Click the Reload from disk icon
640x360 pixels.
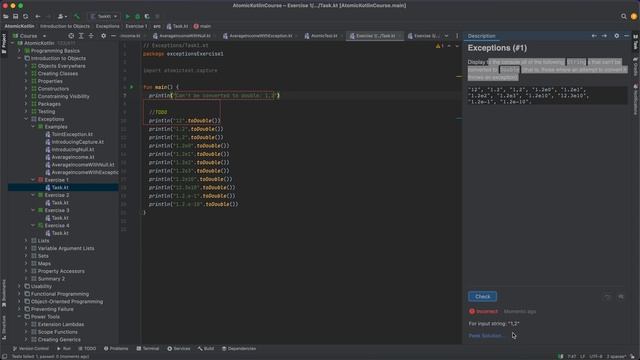click(x=26, y=16)
